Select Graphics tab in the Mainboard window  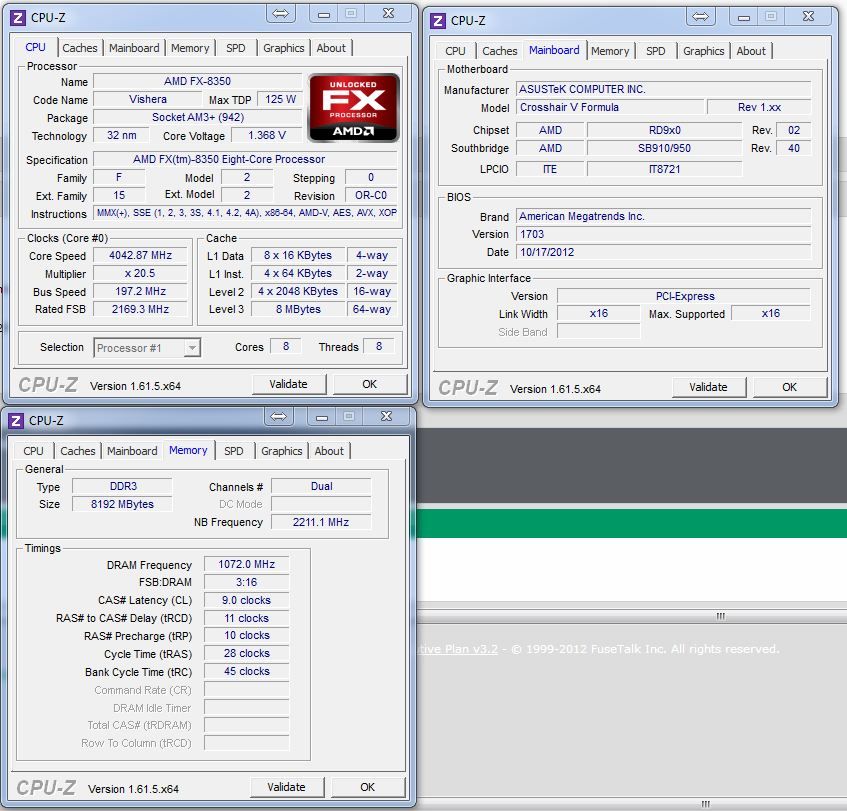pyautogui.click(x=703, y=51)
